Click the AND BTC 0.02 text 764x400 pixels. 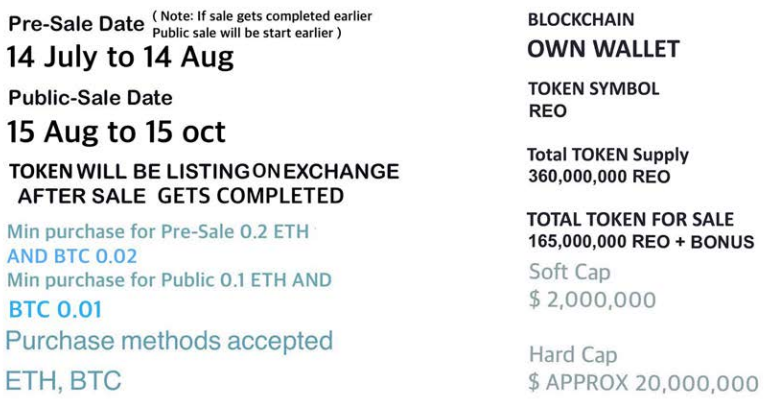(x=72, y=256)
